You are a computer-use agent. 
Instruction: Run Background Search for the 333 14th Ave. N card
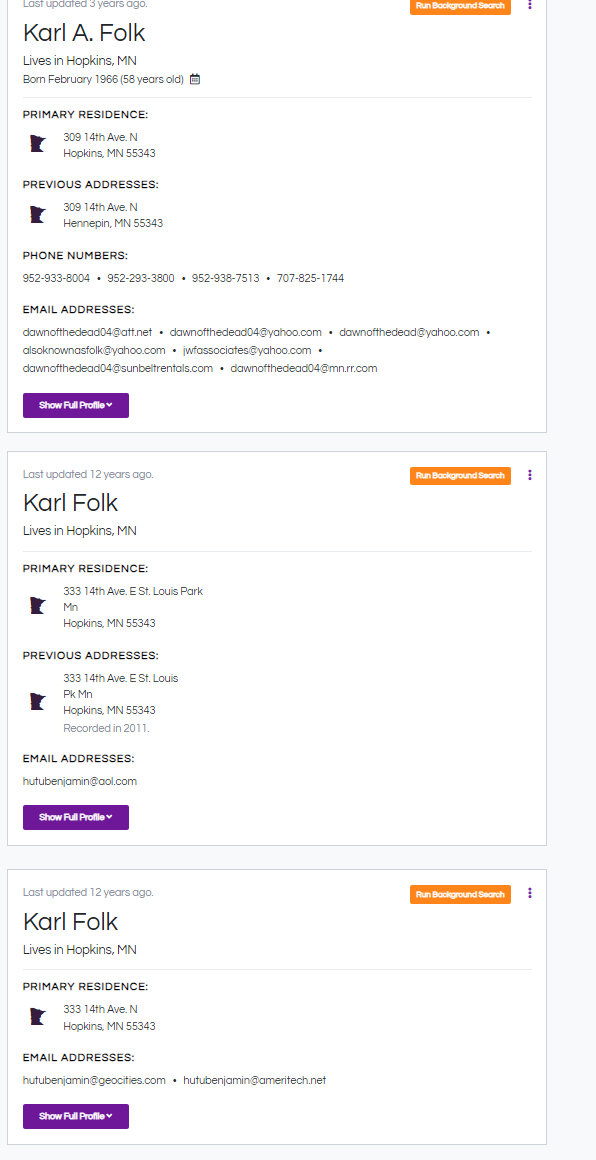coord(460,894)
